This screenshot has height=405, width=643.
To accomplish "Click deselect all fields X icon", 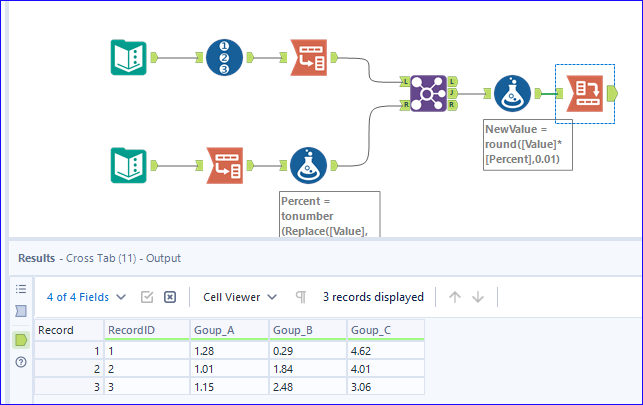I will coord(170,297).
